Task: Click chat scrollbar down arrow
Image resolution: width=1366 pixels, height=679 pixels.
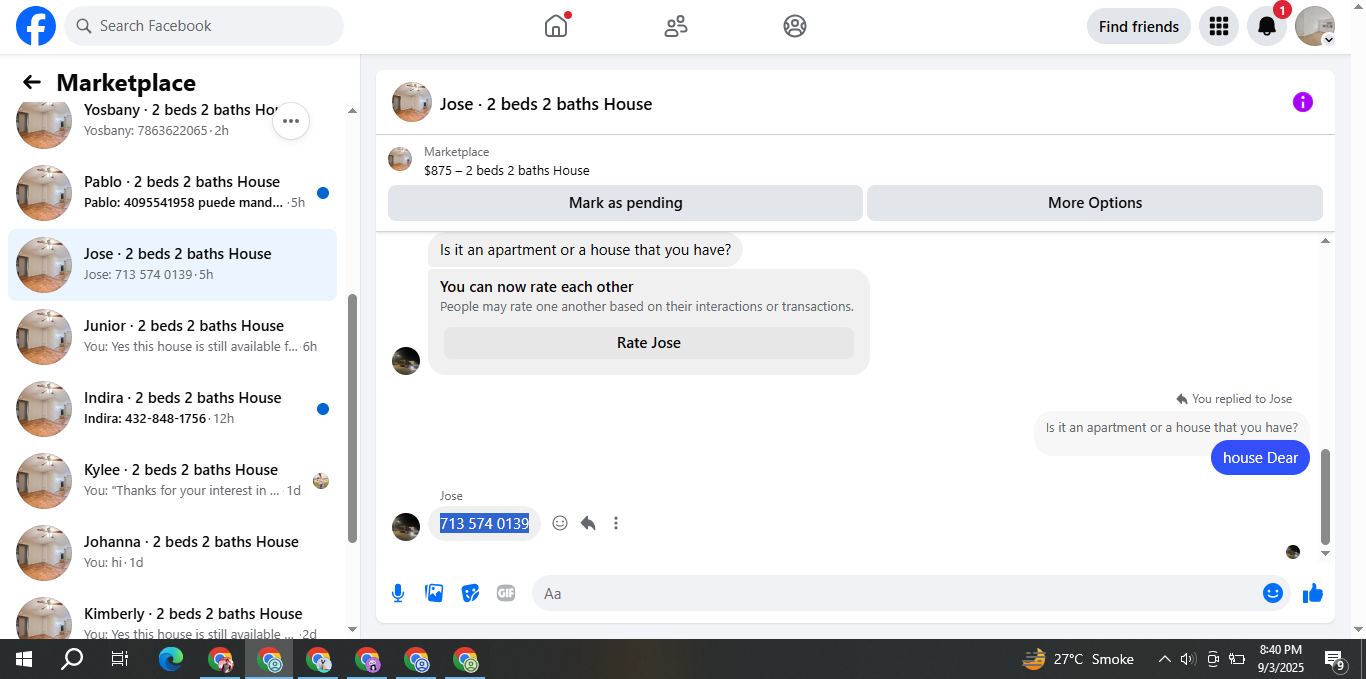Action: [x=1326, y=553]
